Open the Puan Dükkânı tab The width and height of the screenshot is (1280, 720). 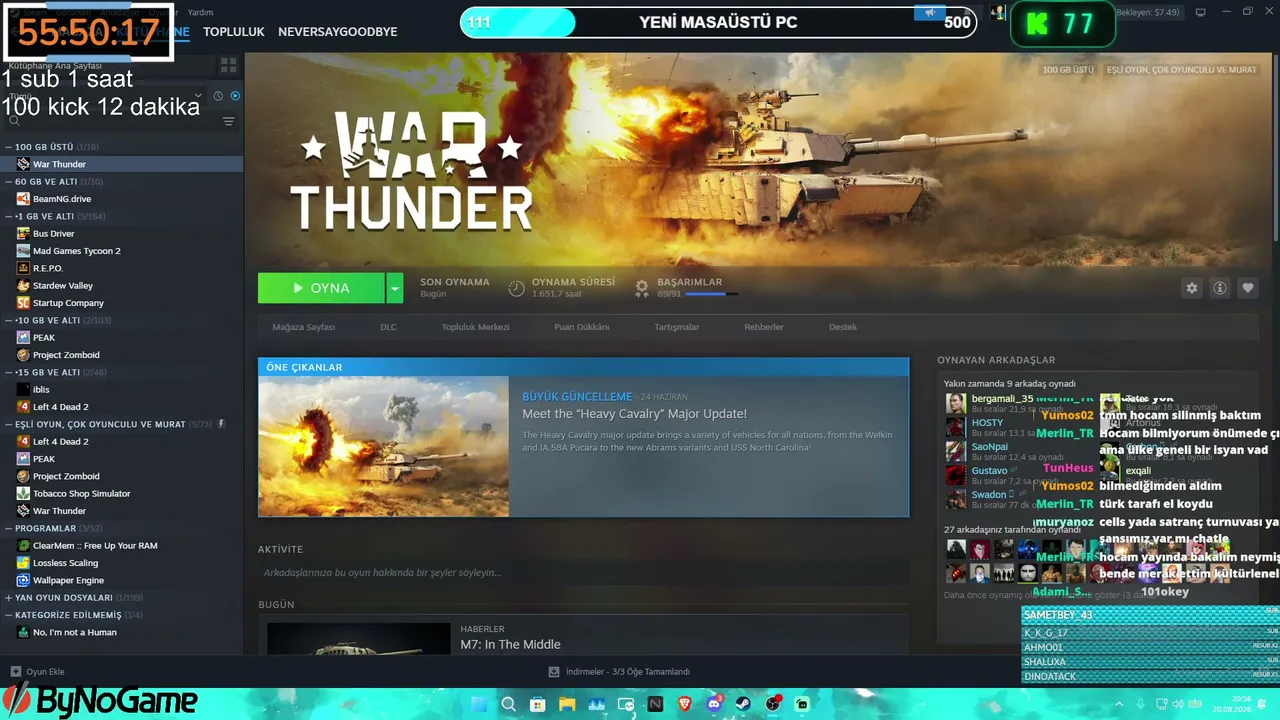(582, 327)
